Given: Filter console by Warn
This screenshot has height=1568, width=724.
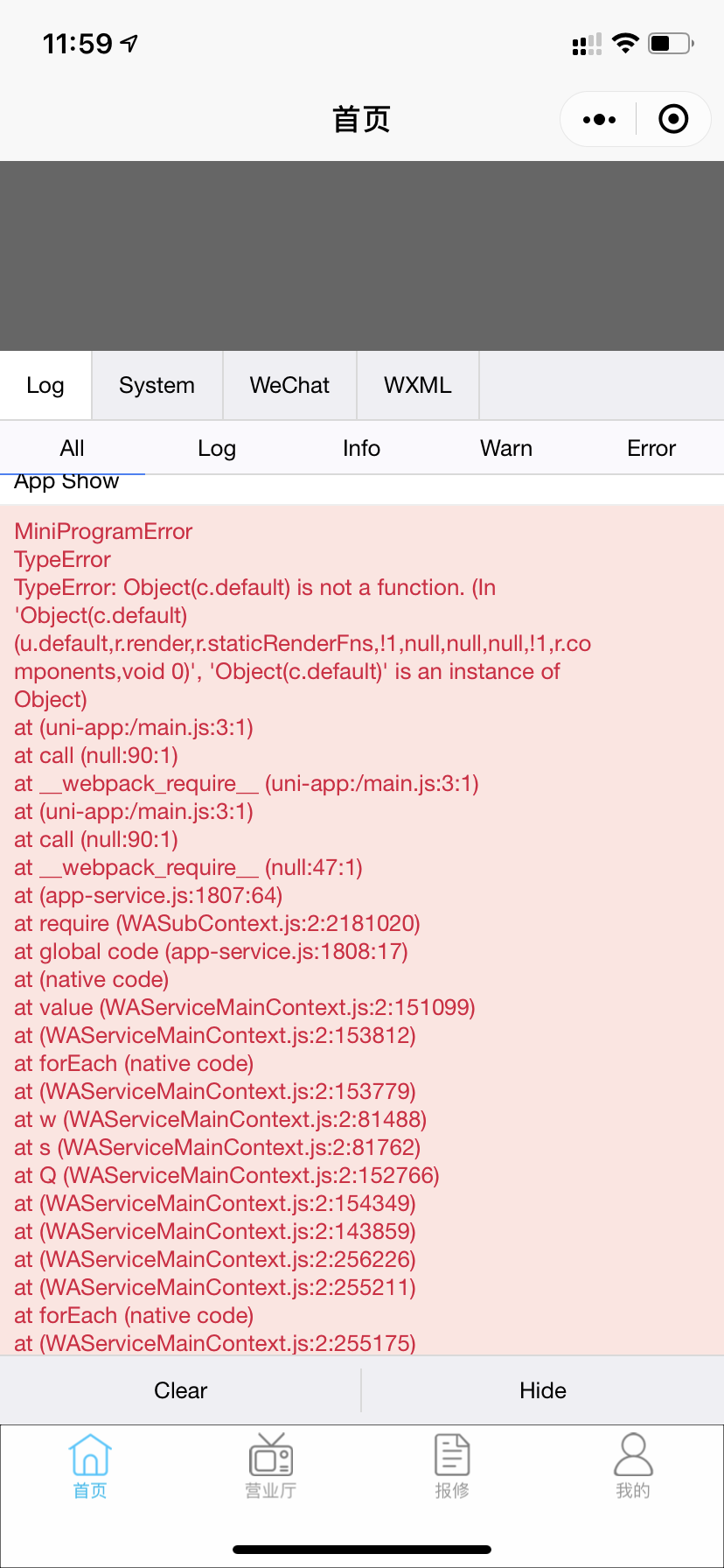Looking at the screenshot, I should pos(506,448).
